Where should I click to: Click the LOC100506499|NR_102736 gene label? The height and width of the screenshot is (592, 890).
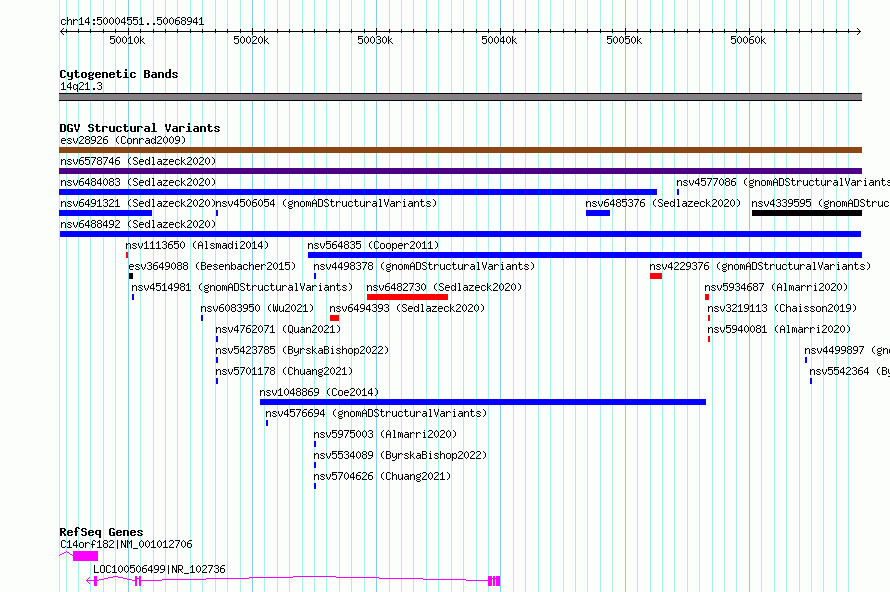click(x=159, y=569)
